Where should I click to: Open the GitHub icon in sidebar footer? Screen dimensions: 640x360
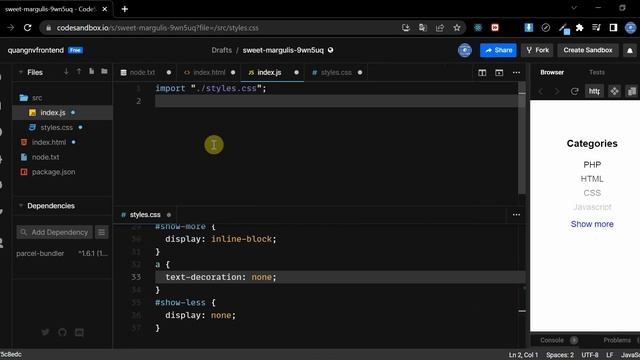click(x=62, y=332)
